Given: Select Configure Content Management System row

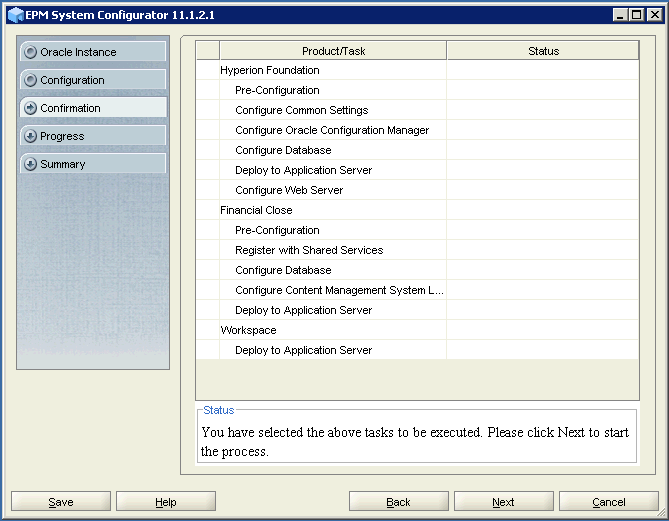Looking at the screenshot, I should (417, 290).
